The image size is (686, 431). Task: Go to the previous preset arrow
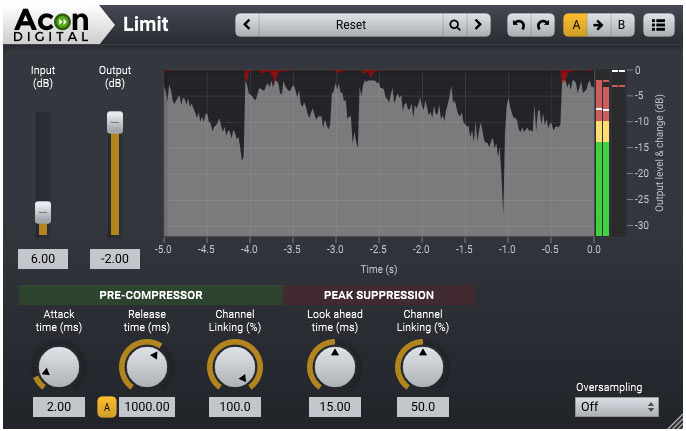coord(247,25)
